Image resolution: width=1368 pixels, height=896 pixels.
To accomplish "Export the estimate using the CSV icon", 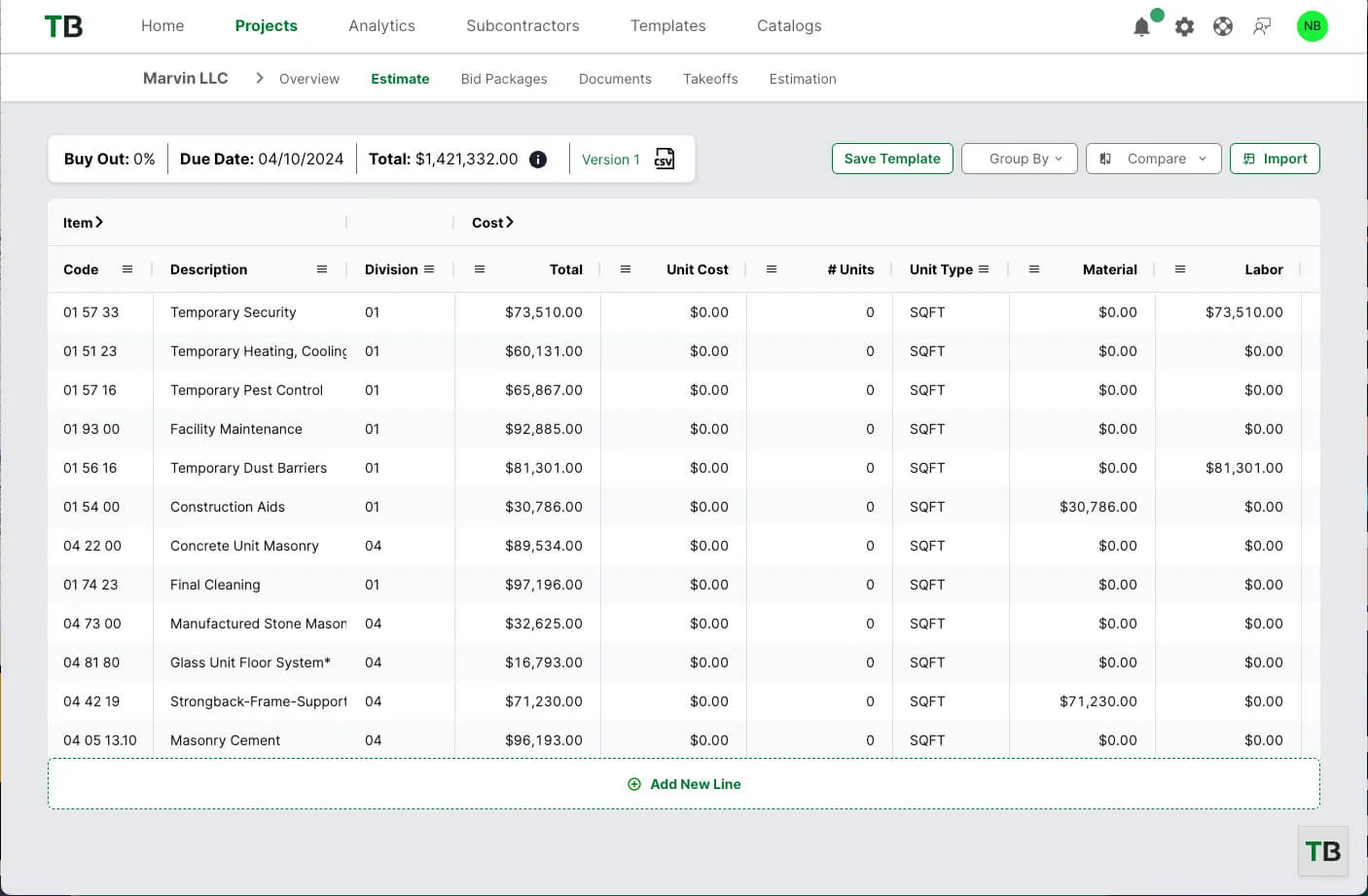I will (664, 159).
